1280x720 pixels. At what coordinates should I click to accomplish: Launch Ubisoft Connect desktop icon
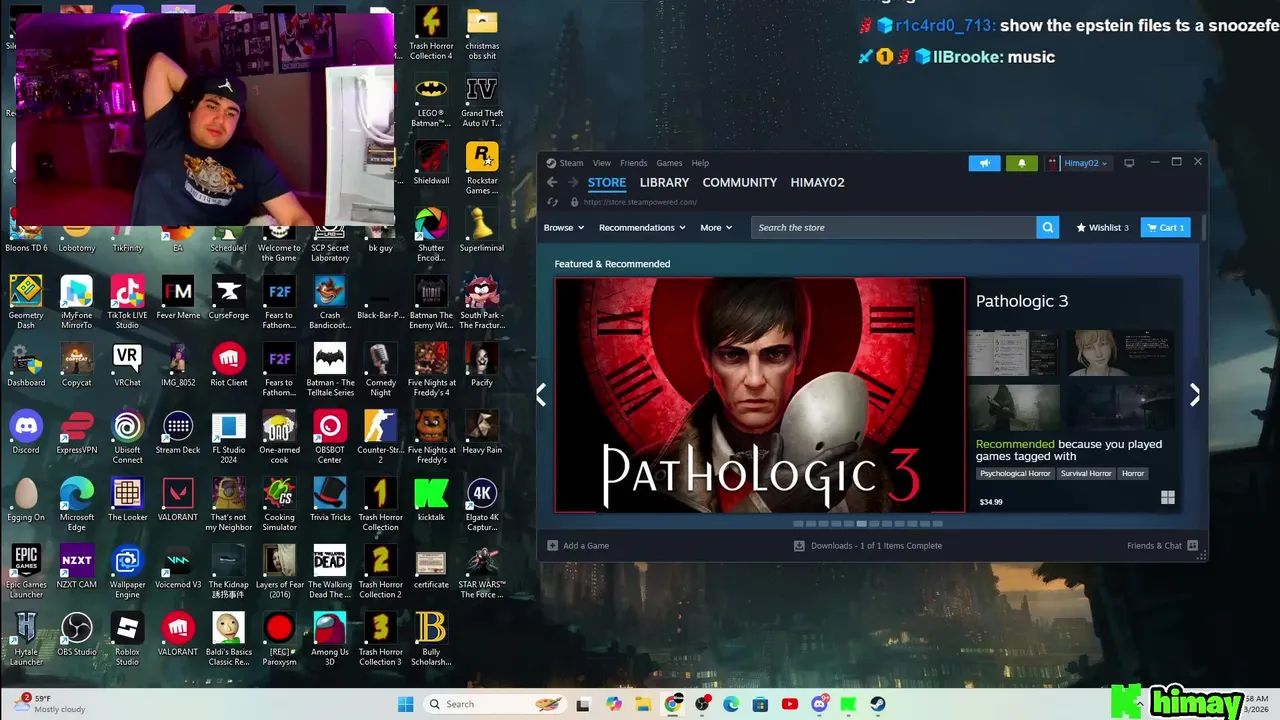[x=127, y=437]
